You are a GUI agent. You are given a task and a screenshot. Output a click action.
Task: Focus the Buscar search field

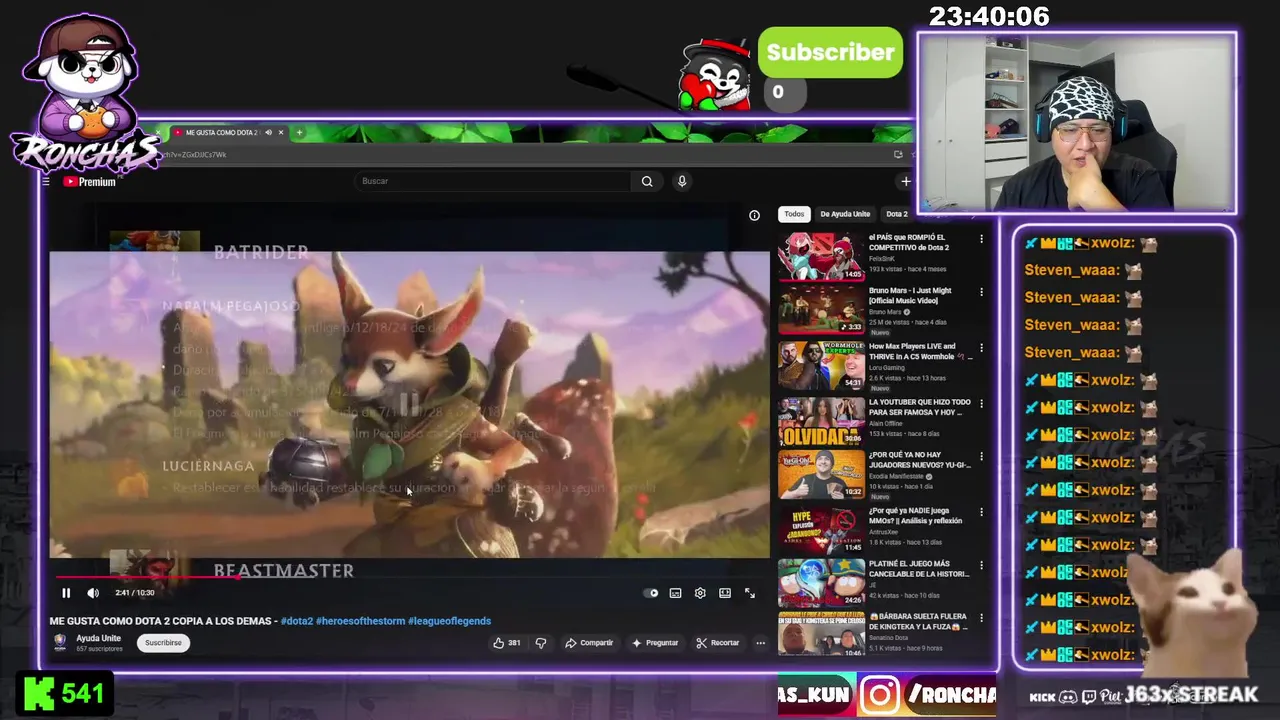[493, 181]
